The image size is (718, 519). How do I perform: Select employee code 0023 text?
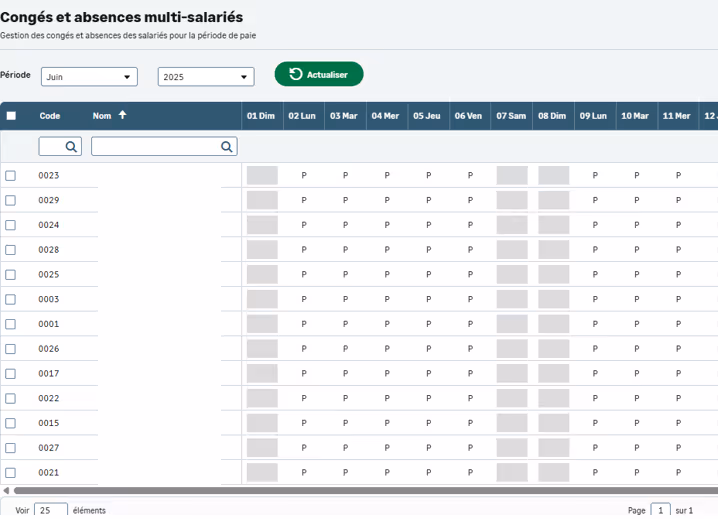coord(49,175)
